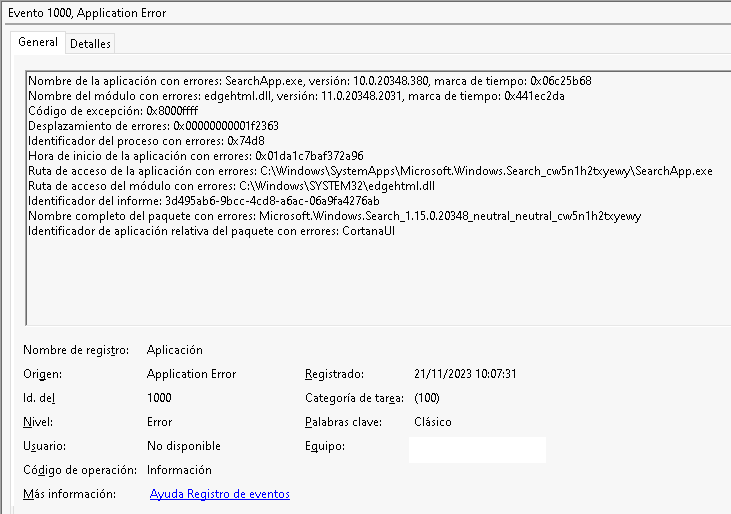Open the Ayuda Registro de eventos link
Viewport: 731px width, 514px height.
click(x=220, y=494)
